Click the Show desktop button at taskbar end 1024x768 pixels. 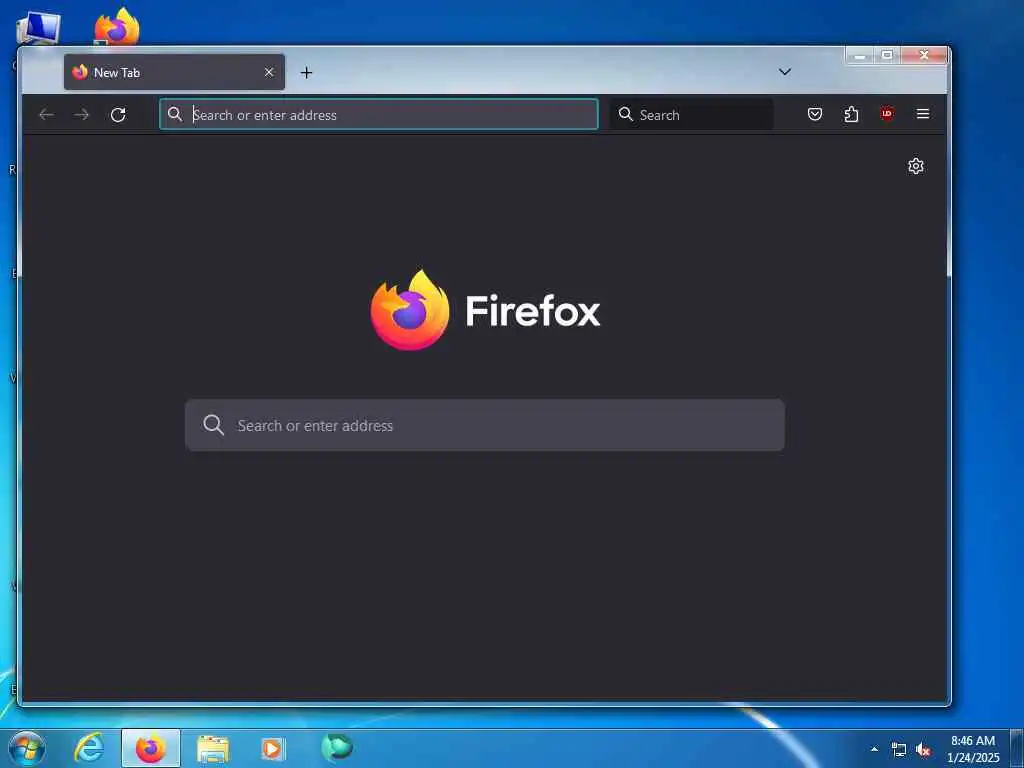[1017, 748]
